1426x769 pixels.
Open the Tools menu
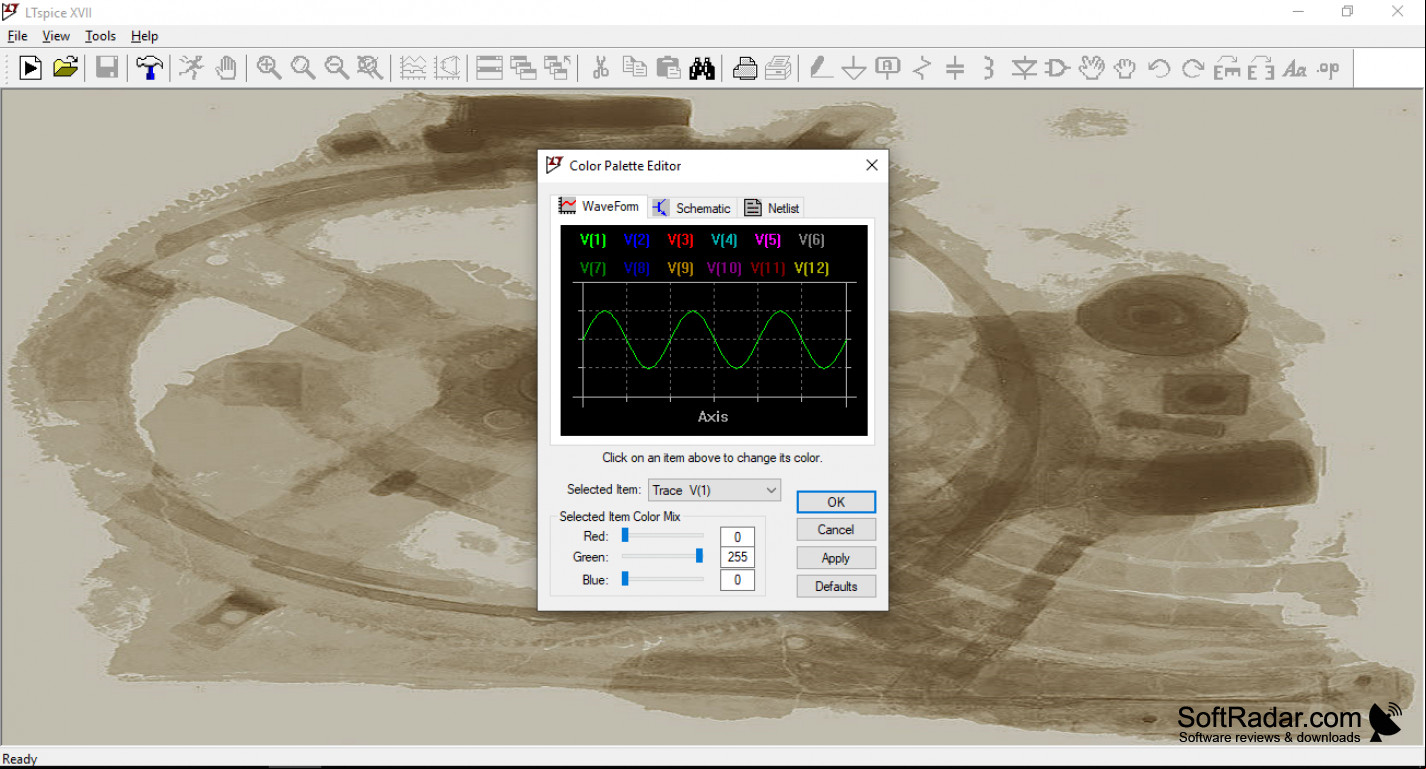coord(100,36)
